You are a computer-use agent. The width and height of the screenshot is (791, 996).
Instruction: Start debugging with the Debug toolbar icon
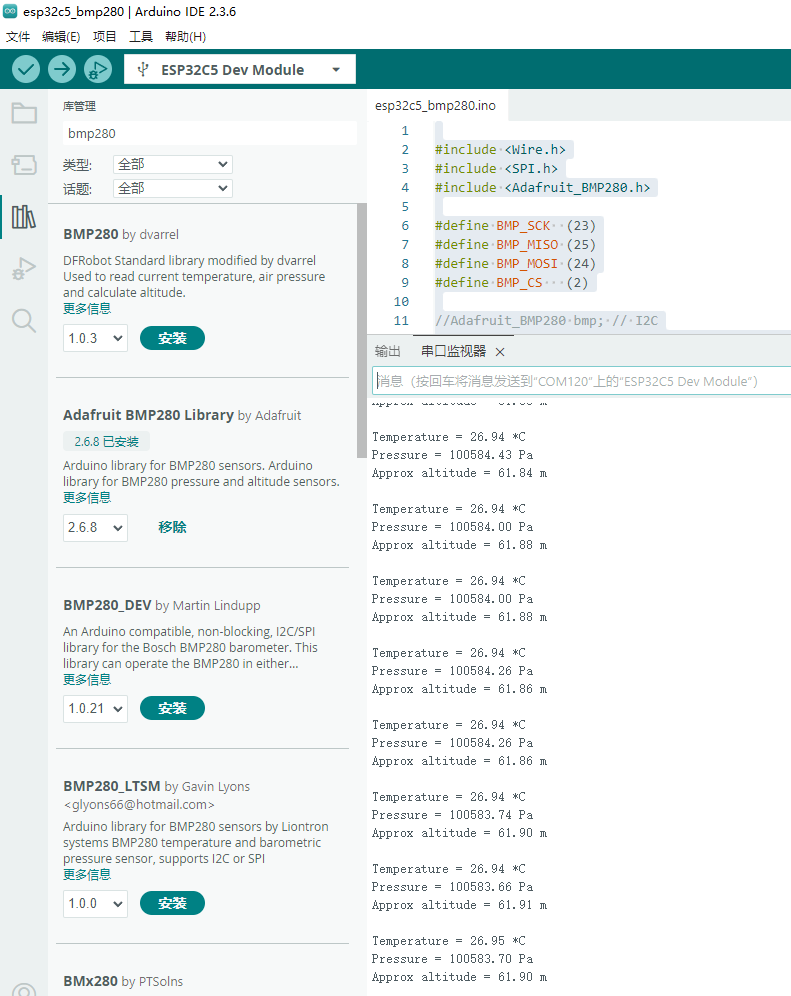(98, 69)
